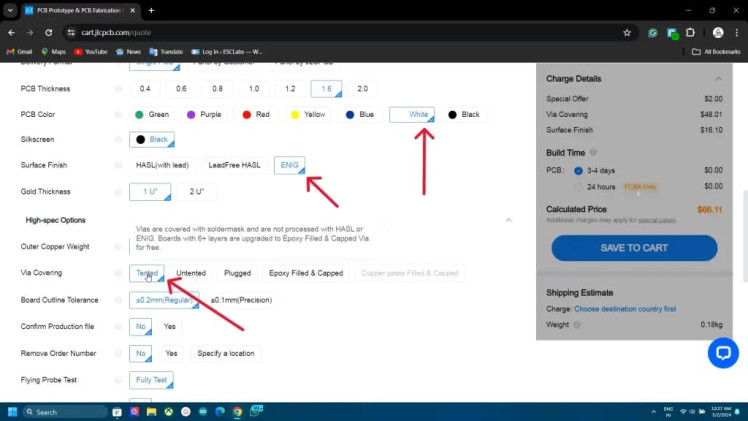Go back using browser back arrow
Screen dimensions: 748x421
coord(11,32)
